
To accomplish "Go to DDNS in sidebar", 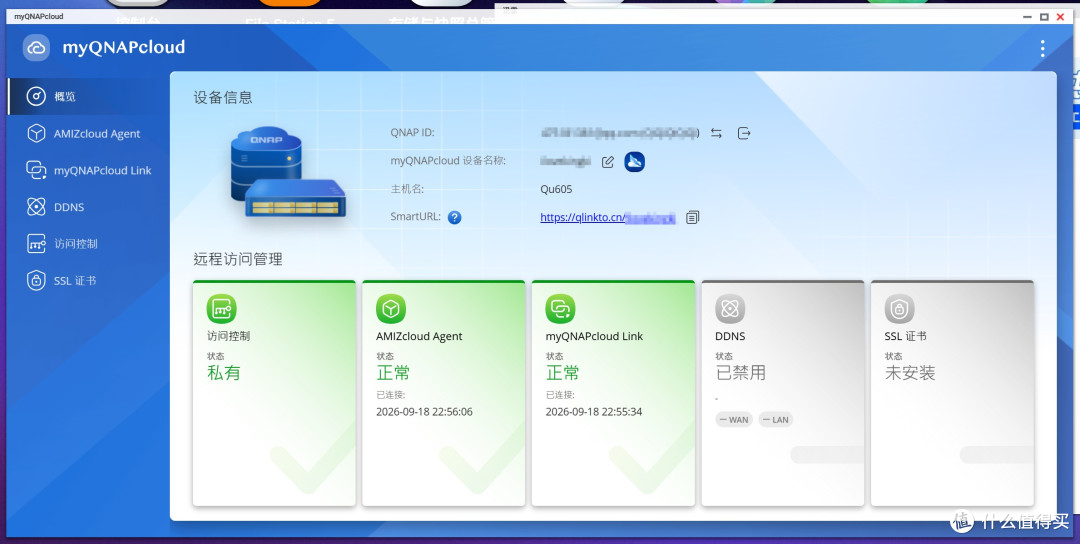I will coord(89,207).
